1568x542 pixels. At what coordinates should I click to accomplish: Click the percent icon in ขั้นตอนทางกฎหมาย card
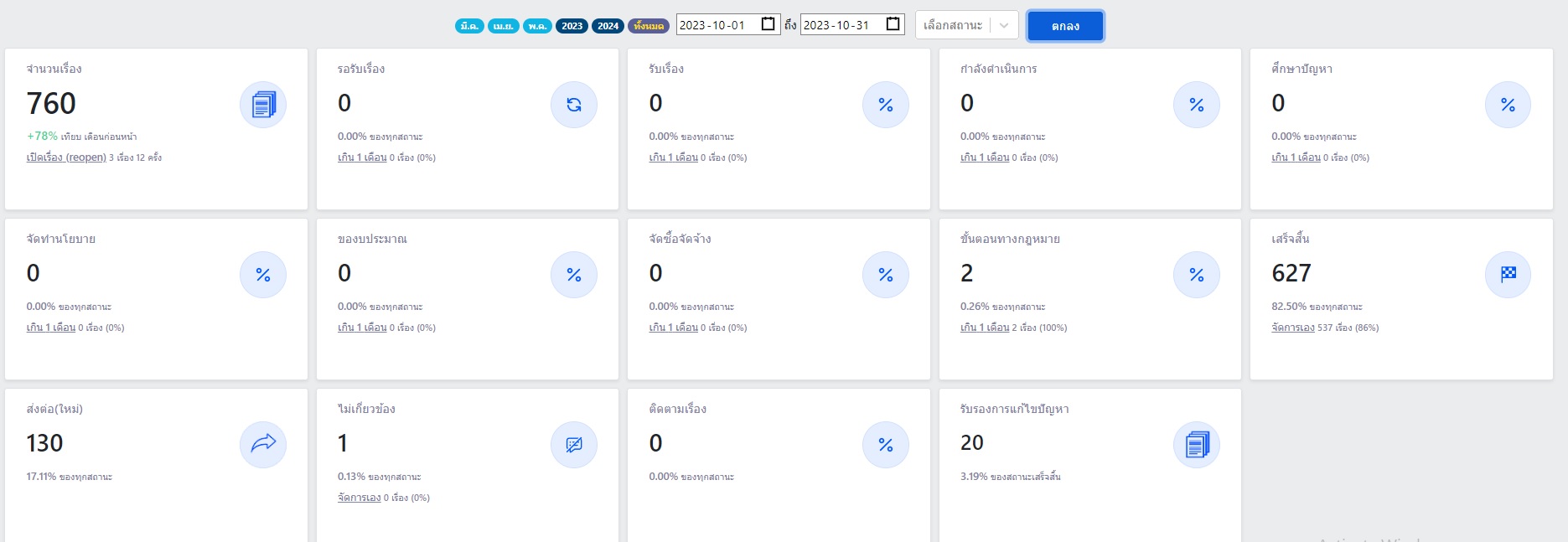1197,275
